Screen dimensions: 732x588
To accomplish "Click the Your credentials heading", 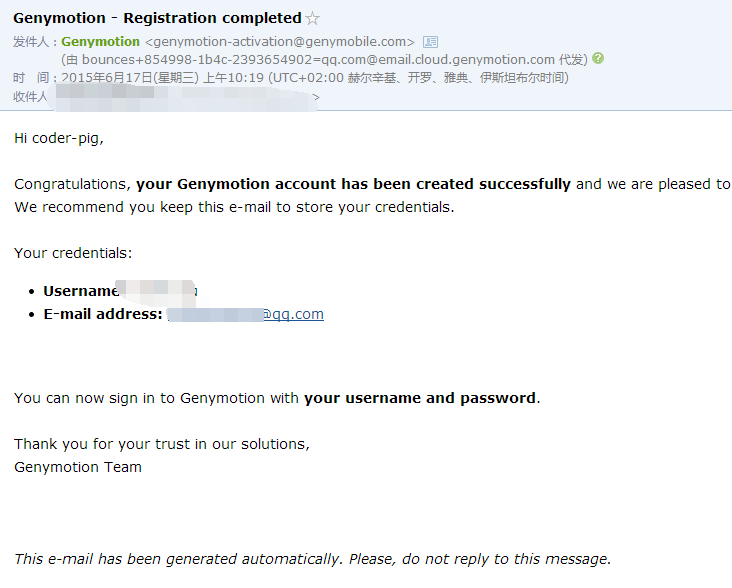I will coord(73,253).
